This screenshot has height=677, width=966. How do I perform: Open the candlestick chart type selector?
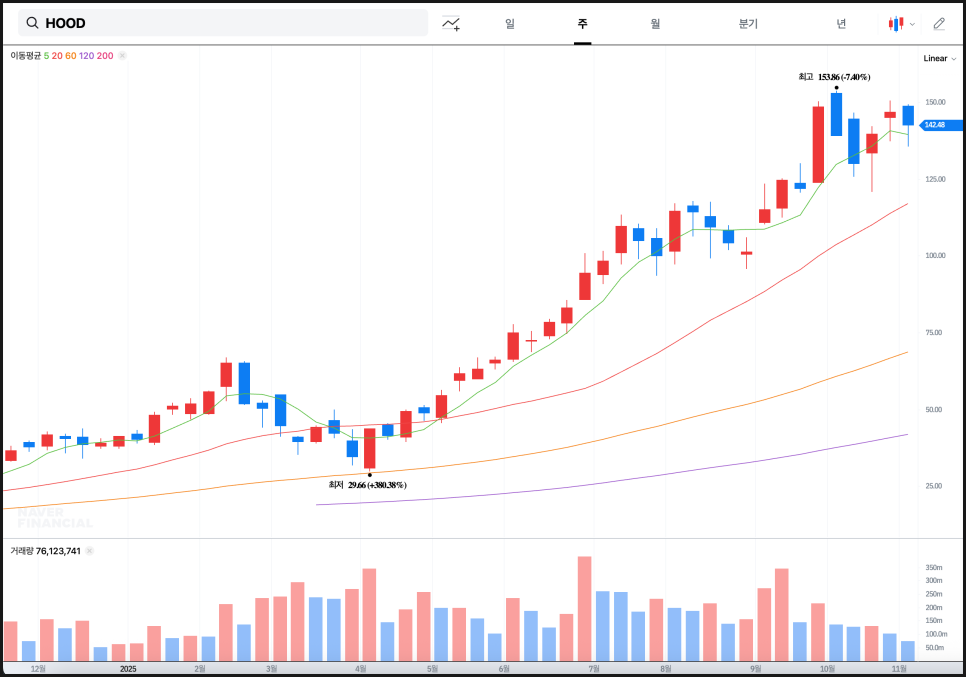coord(896,23)
